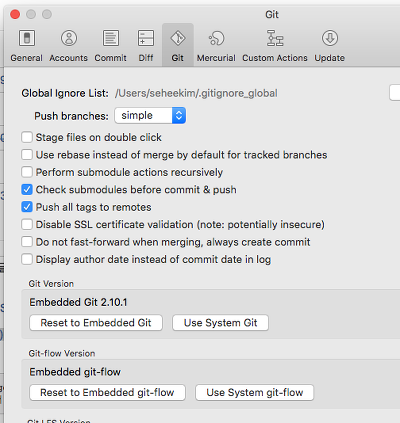400x423 pixels.
Task: Open the Push branches dropdown
Action: click(150, 115)
